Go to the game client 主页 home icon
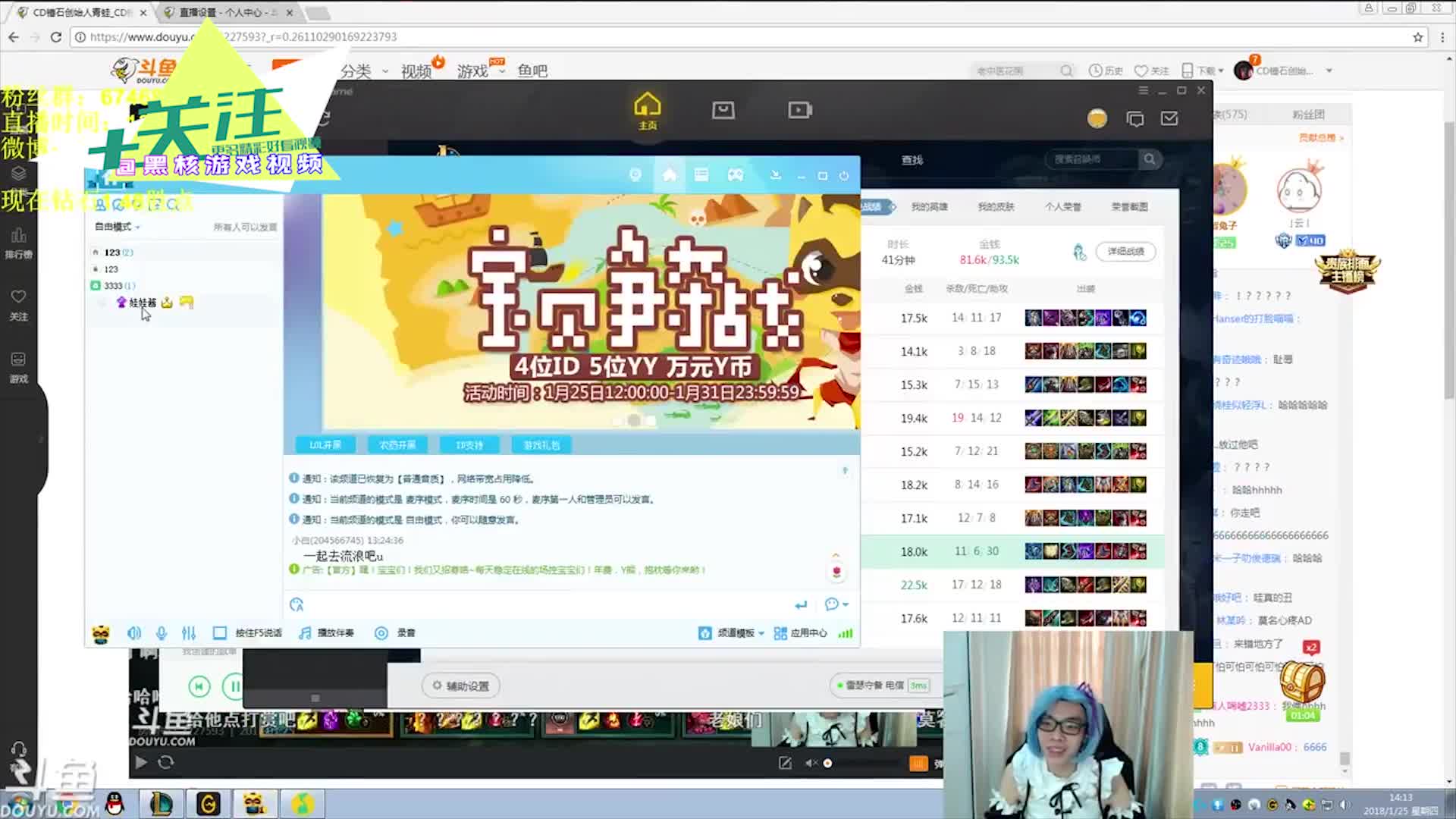The height and width of the screenshot is (819, 1456). coord(648,111)
